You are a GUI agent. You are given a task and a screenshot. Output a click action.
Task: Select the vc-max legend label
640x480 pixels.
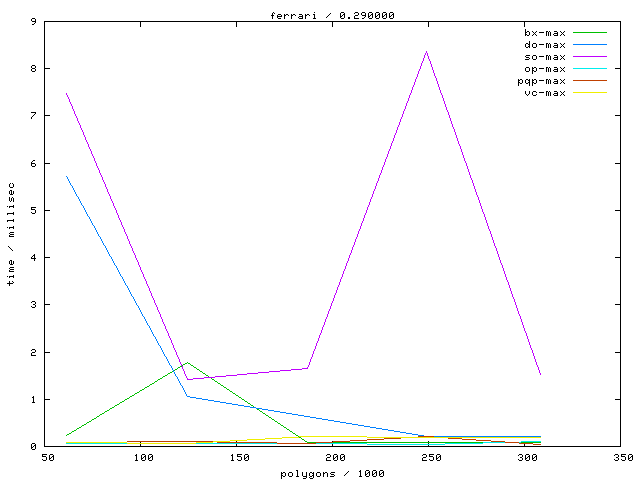tap(544, 93)
